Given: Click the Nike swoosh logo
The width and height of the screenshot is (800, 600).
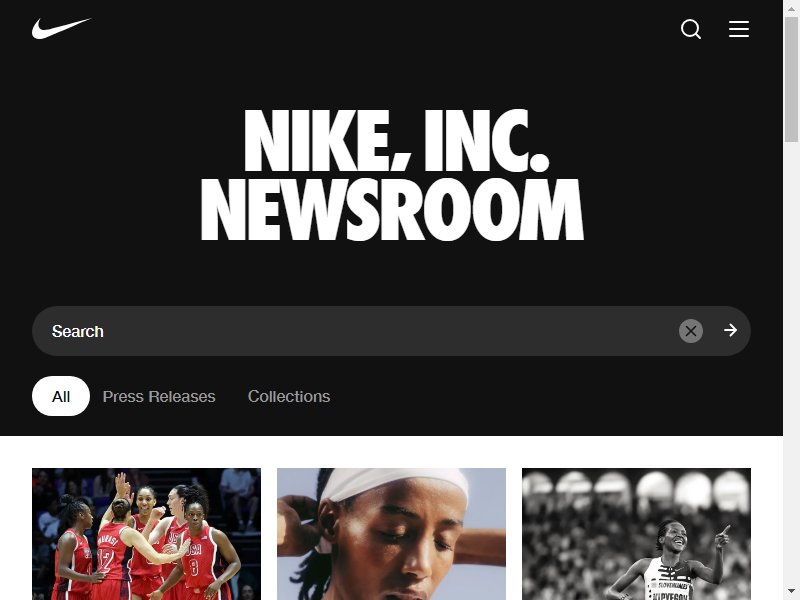Looking at the screenshot, I should pos(61,29).
